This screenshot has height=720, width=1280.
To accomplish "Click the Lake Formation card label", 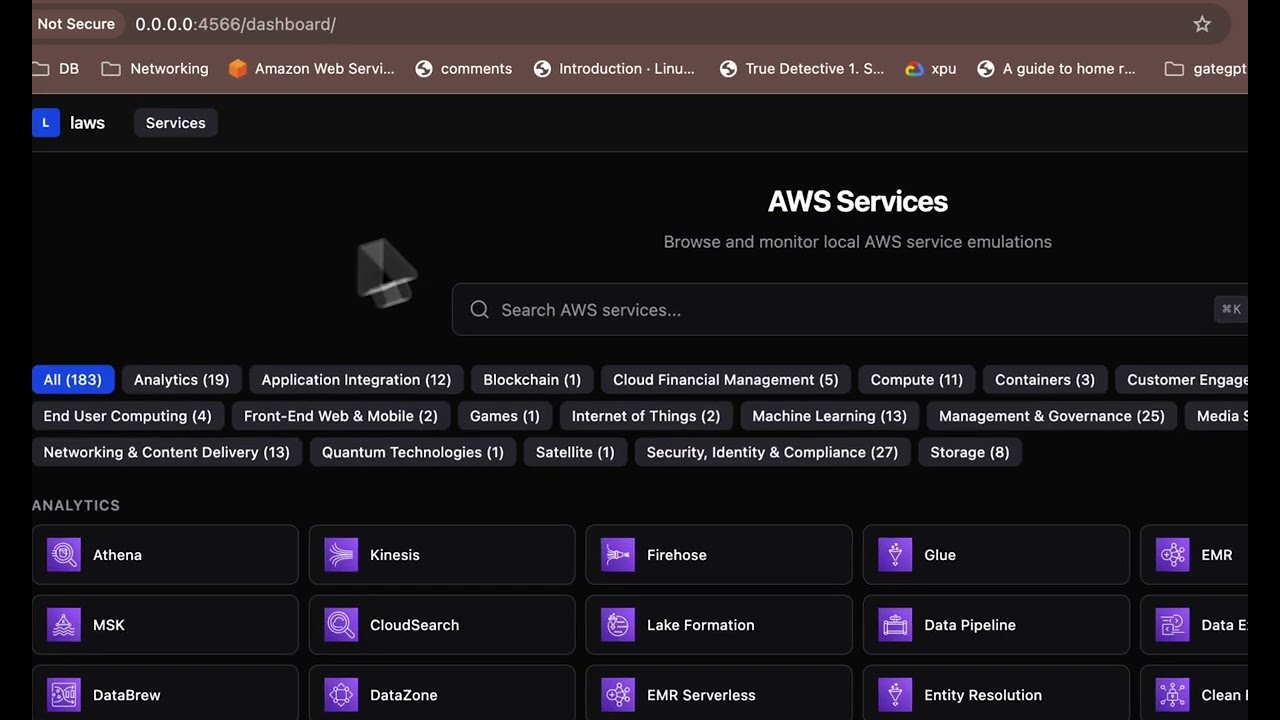I will [701, 625].
